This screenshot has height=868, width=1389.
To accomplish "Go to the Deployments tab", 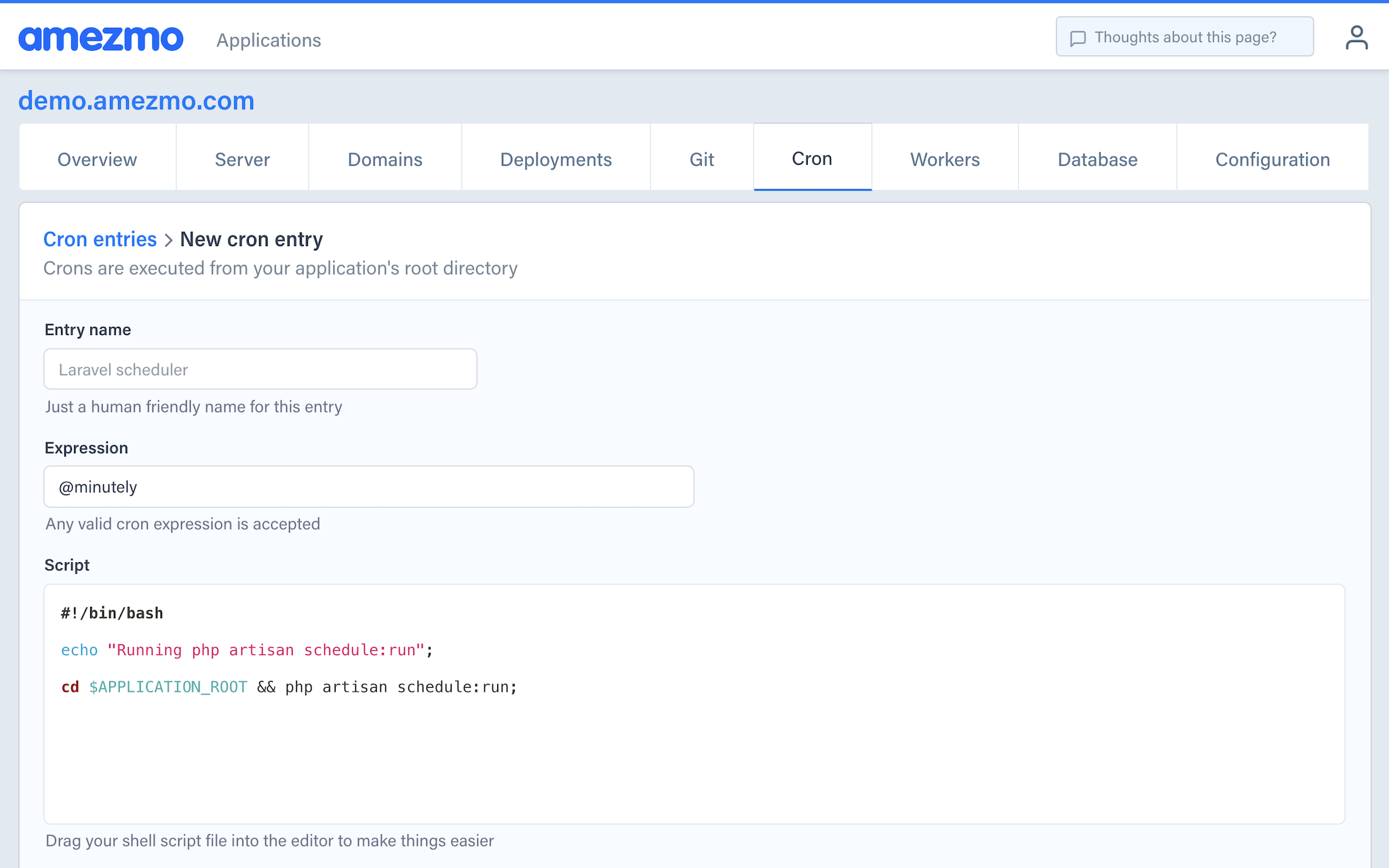I will [x=555, y=159].
